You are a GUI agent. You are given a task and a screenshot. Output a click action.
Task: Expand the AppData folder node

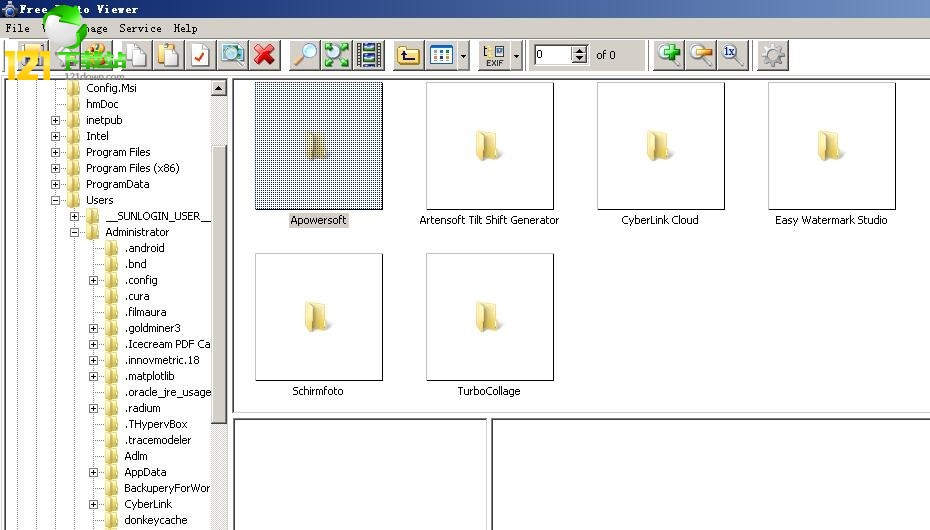(x=94, y=472)
